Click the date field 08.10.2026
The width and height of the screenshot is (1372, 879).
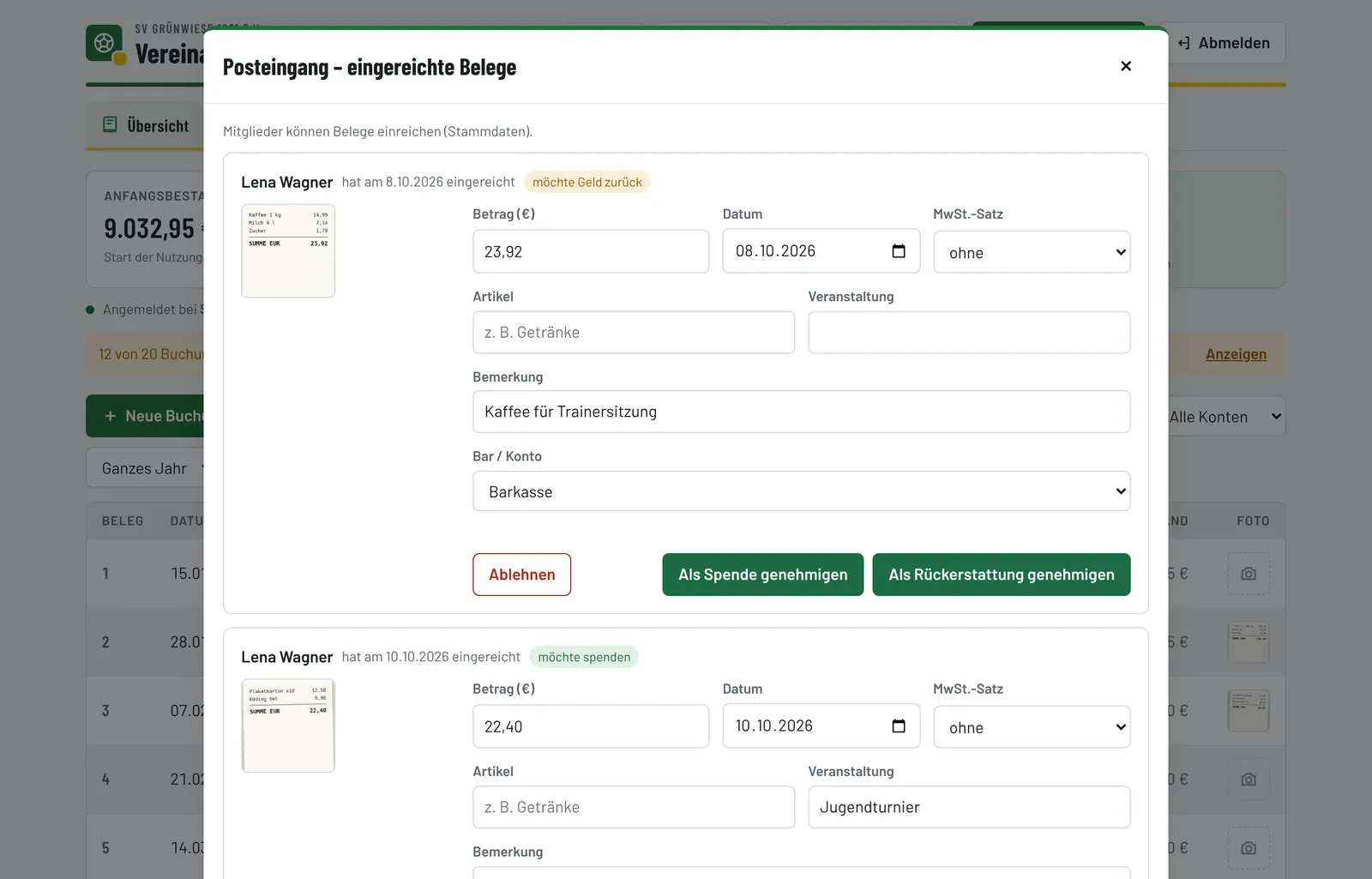coord(821,251)
